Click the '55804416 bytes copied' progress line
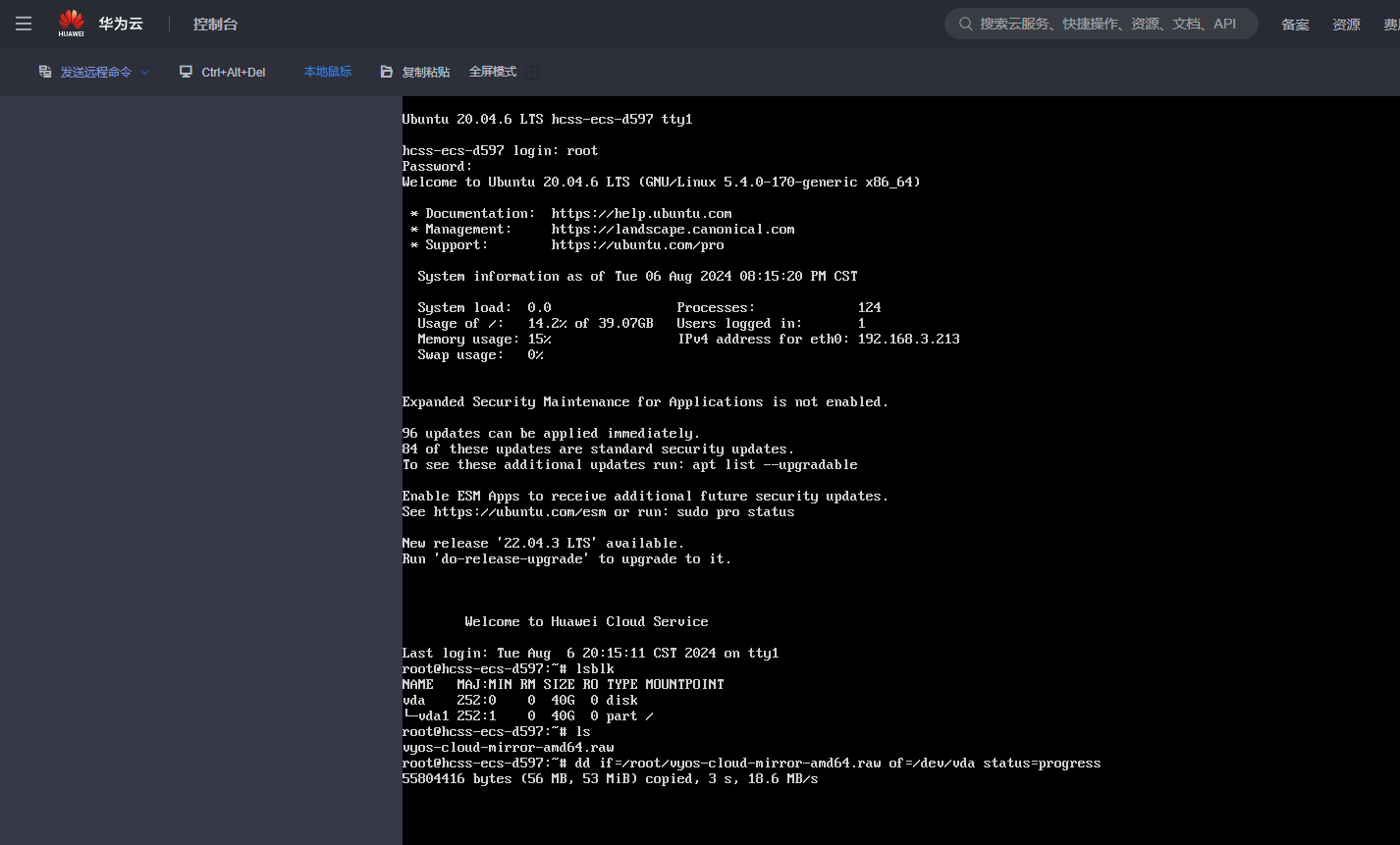The width and height of the screenshot is (1400, 845). pos(610,778)
